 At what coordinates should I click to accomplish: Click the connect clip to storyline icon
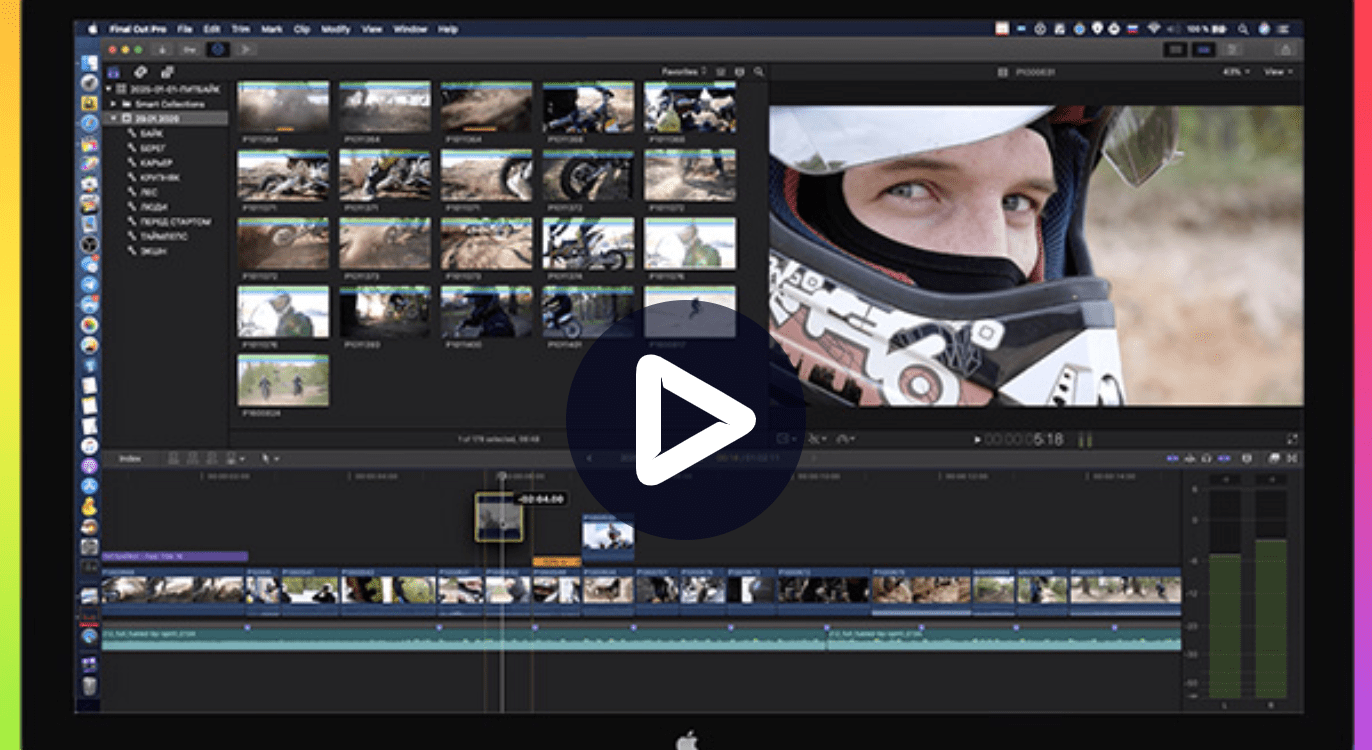(x=173, y=459)
